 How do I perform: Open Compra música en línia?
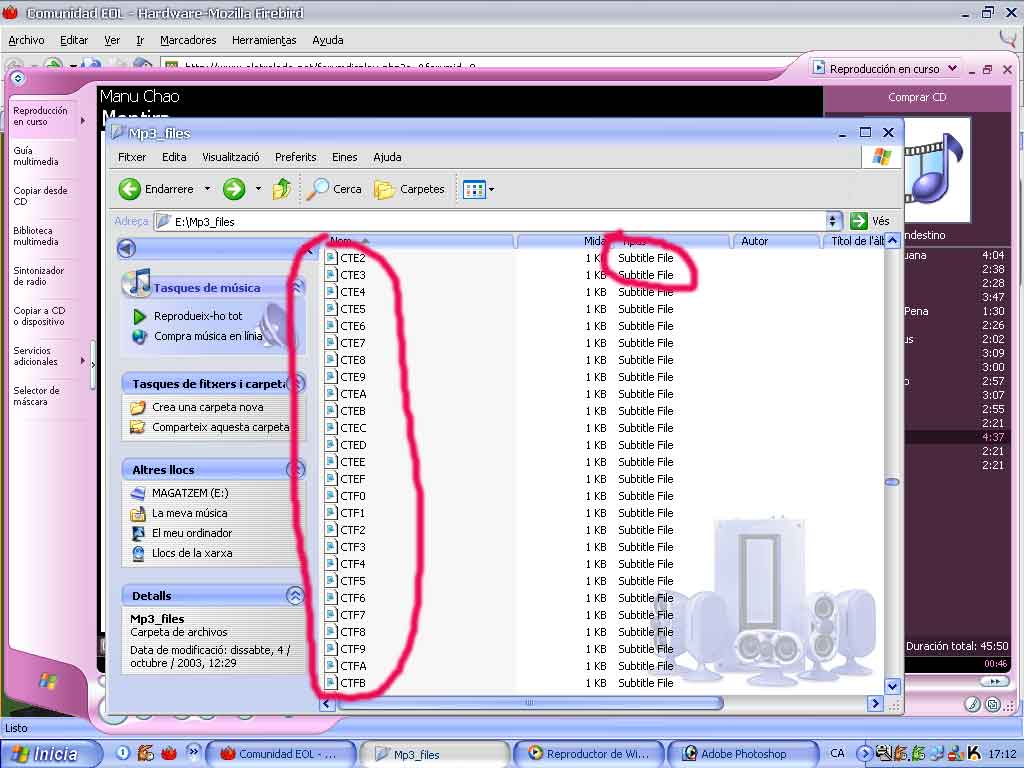[208, 336]
